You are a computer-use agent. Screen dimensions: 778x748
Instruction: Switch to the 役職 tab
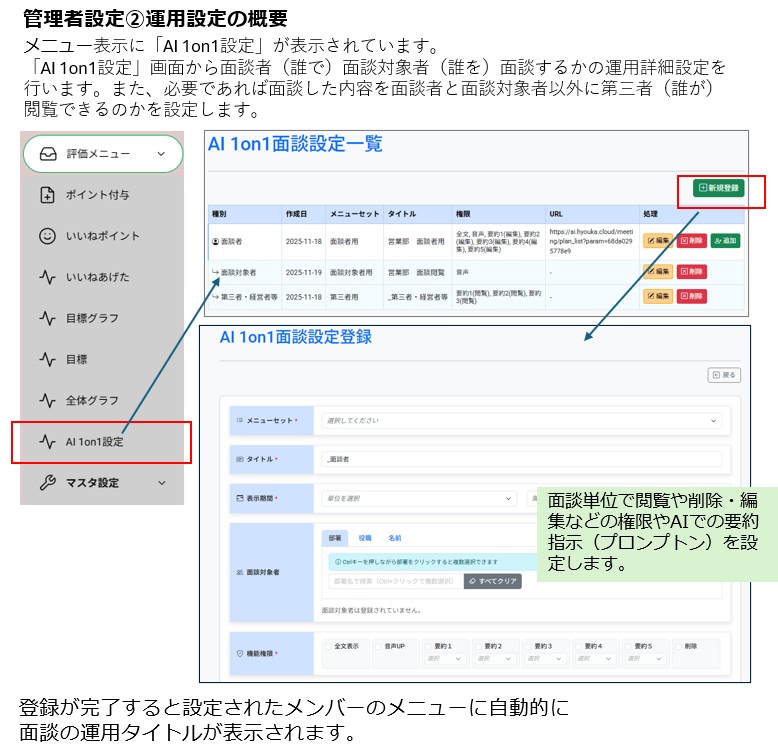click(x=365, y=537)
